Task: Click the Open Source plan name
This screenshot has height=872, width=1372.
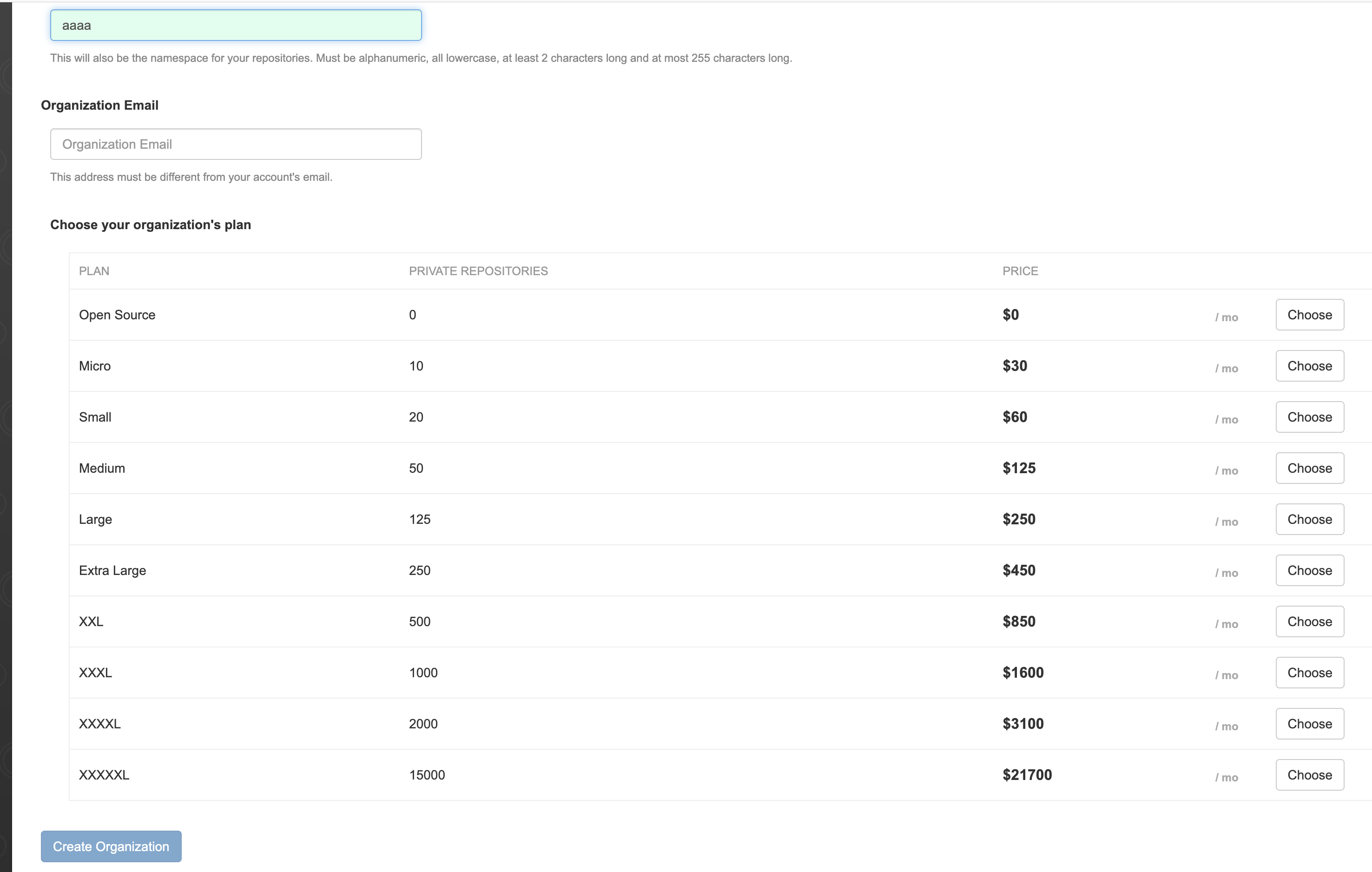Action: pos(118,315)
